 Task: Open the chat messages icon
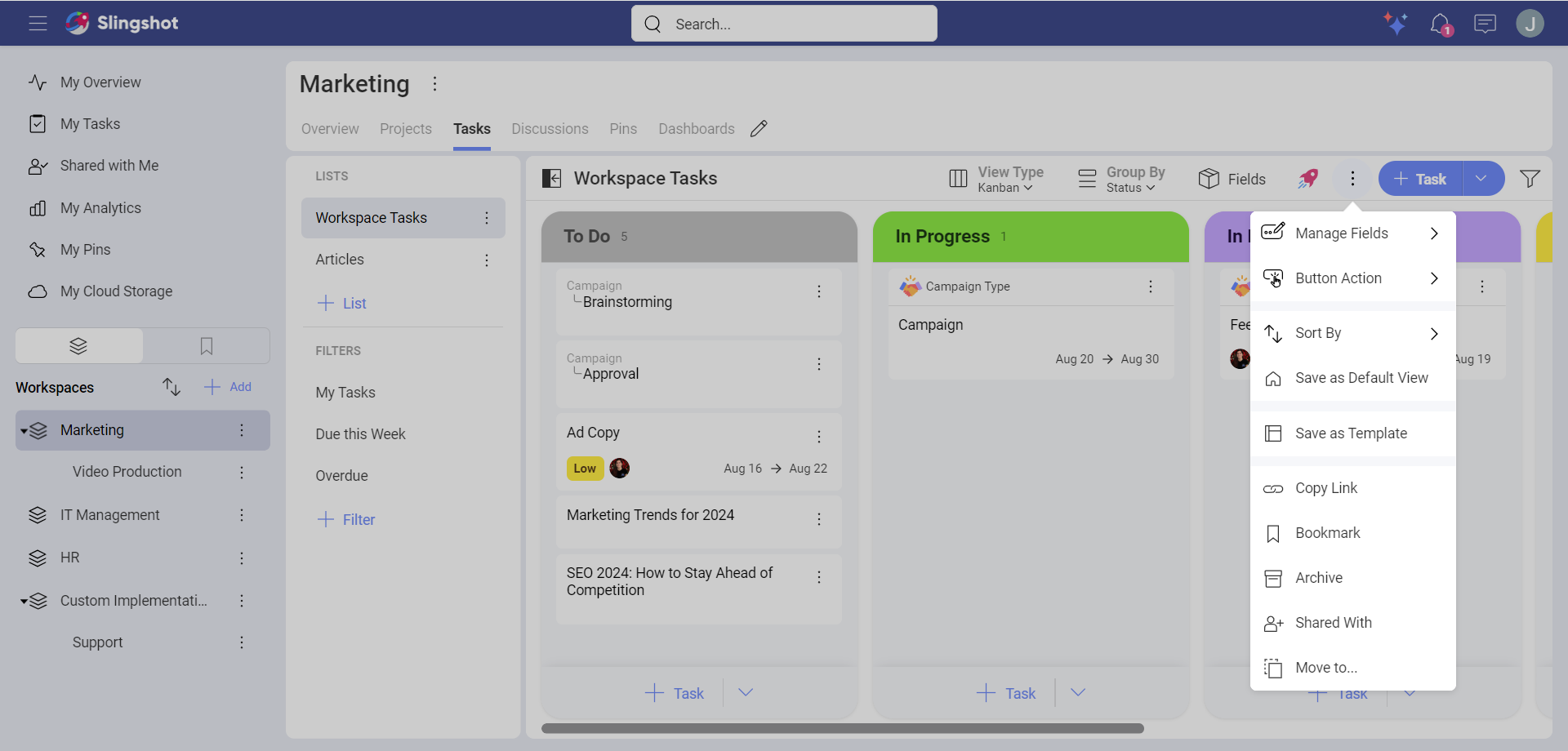pyautogui.click(x=1485, y=24)
